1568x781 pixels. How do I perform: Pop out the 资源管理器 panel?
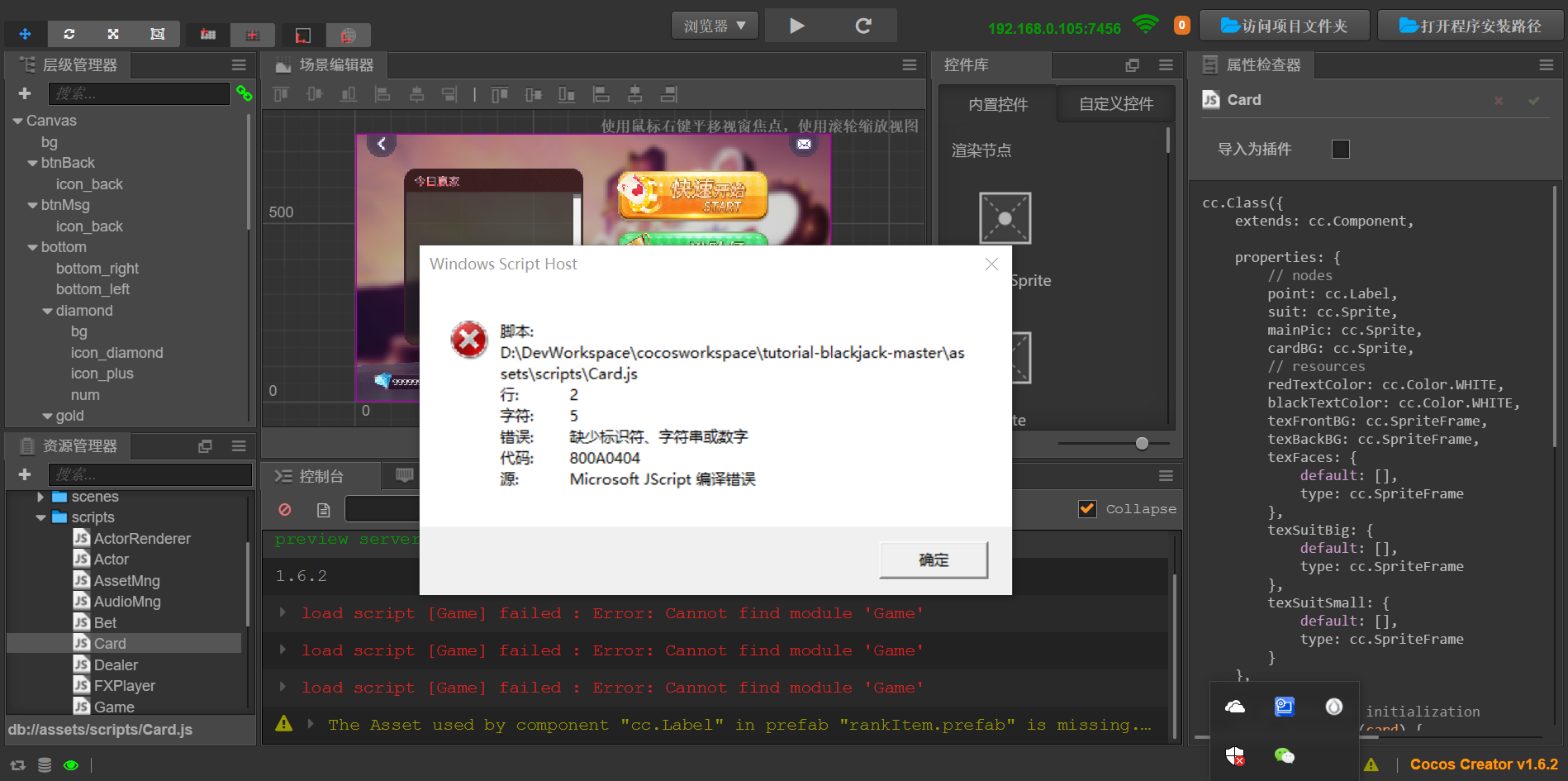(205, 446)
